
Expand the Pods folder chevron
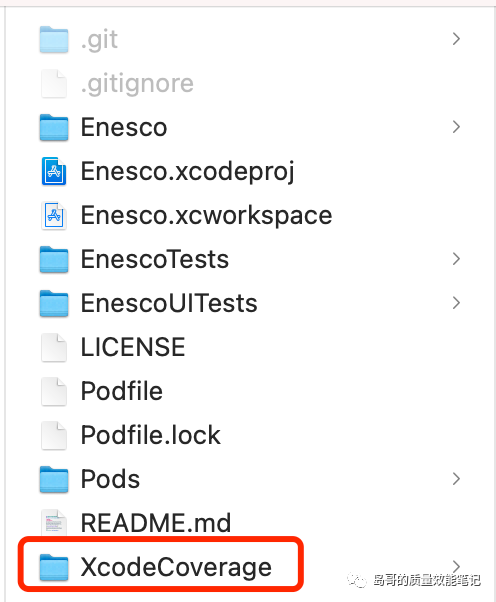coord(456,479)
